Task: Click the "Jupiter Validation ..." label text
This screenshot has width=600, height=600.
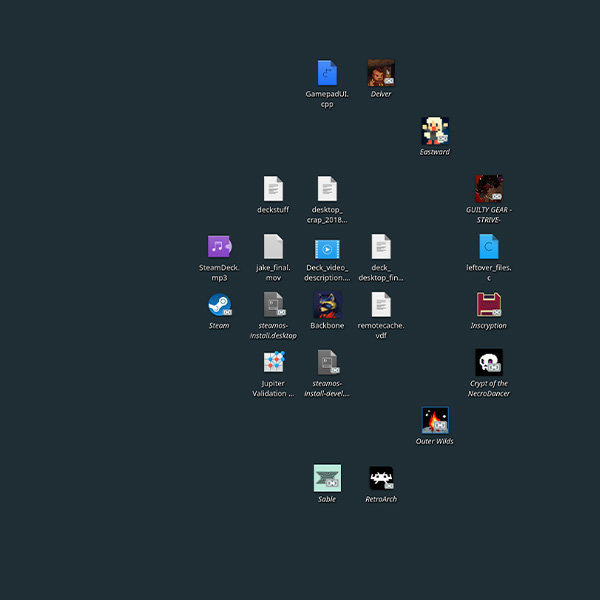Action: coord(273,388)
